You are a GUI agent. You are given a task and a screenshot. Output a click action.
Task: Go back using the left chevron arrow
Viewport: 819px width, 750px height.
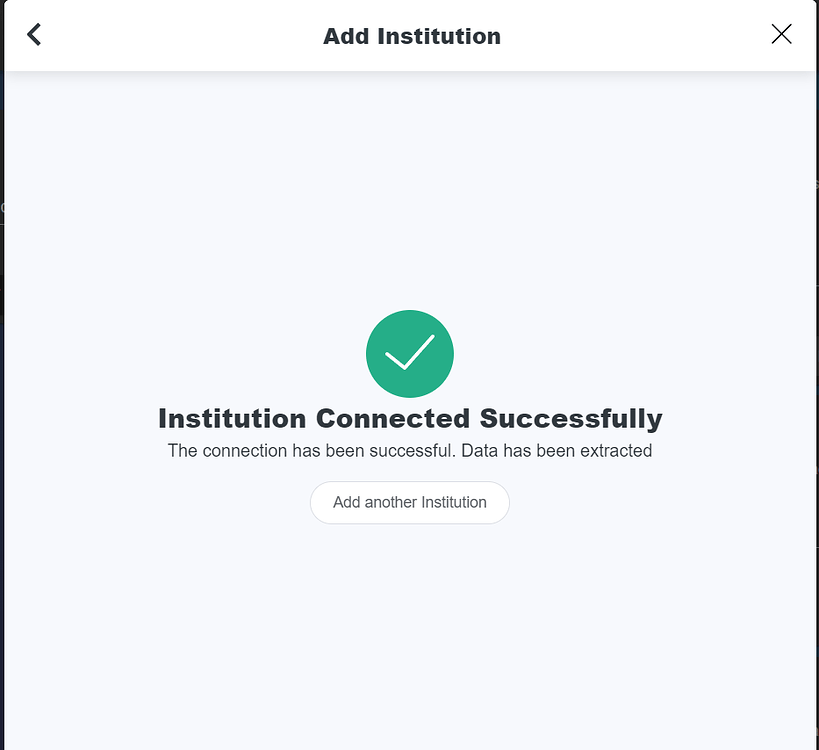34,35
